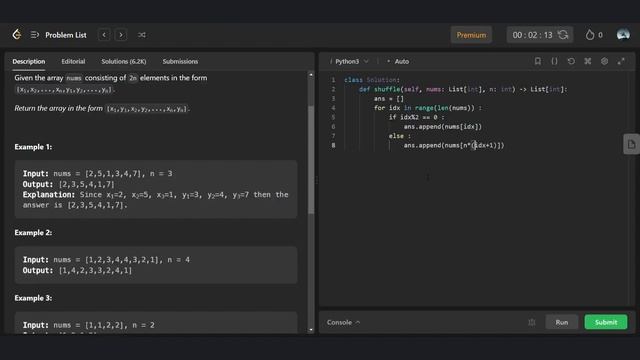This screenshot has height=360, width=640.
Task: Click code line 8 with ans.append(nums[n*(idx+1)])
Action: click(454, 145)
